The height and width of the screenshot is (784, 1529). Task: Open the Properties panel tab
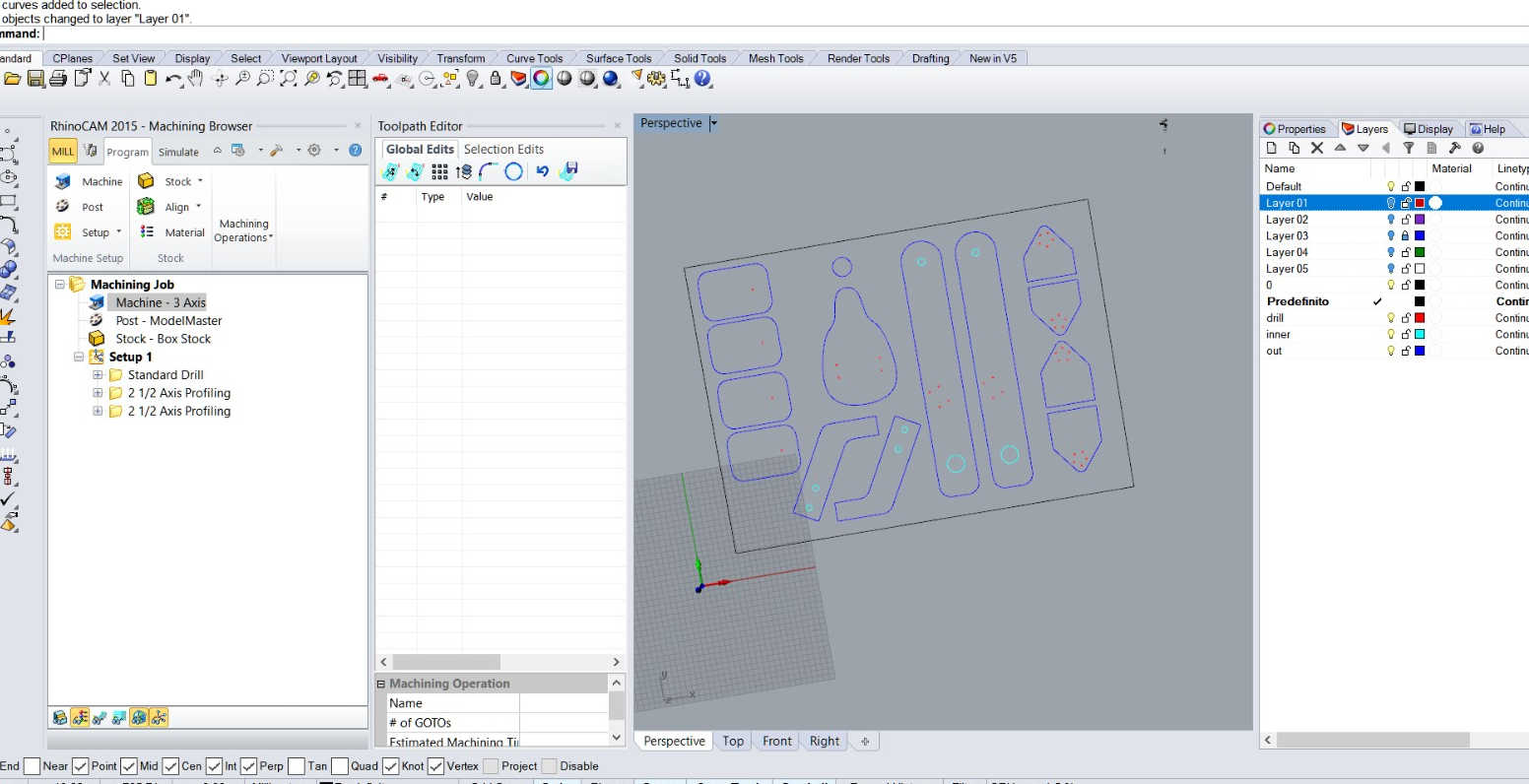(1295, 129)
